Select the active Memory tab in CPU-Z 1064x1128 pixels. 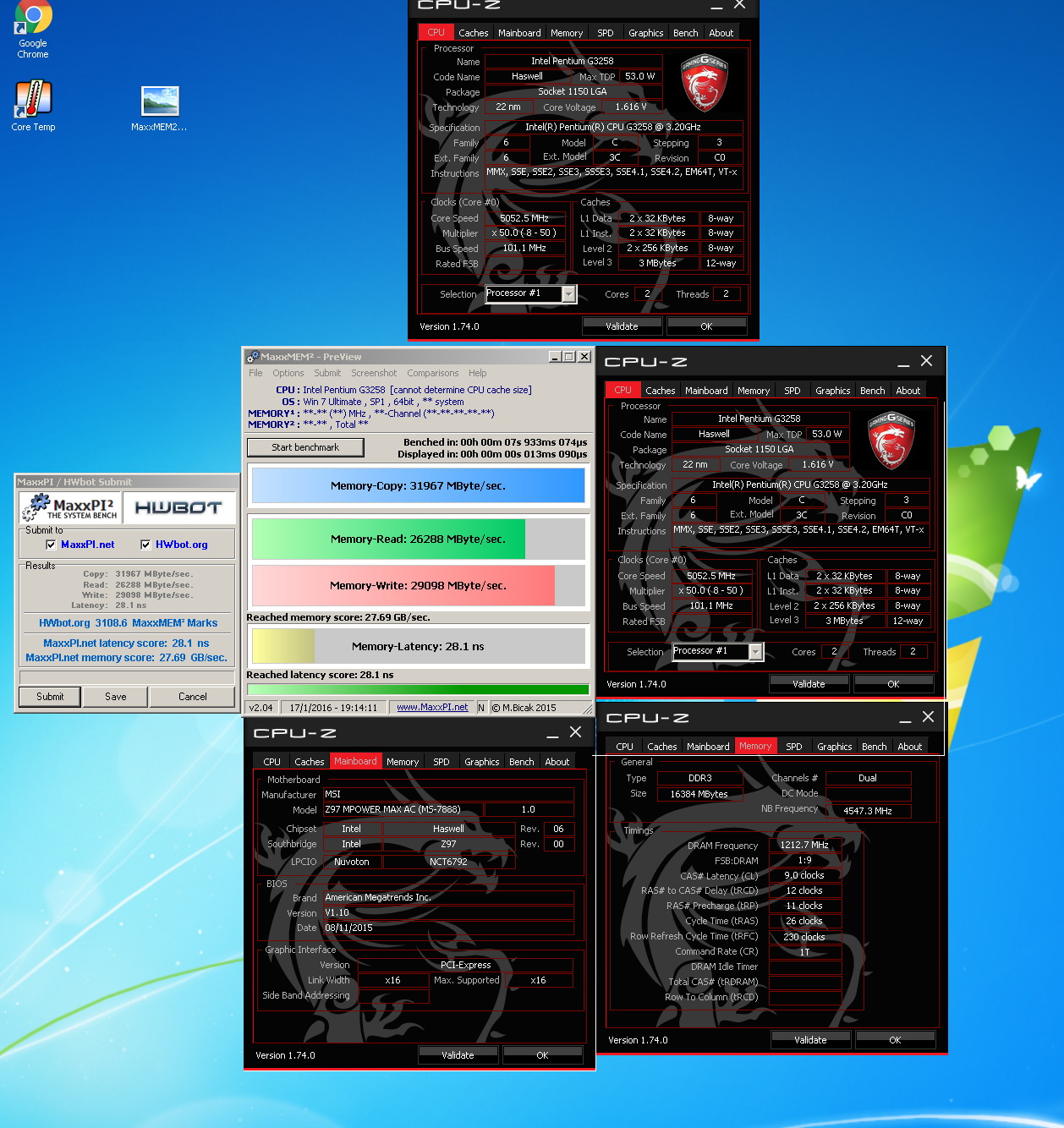755,746
